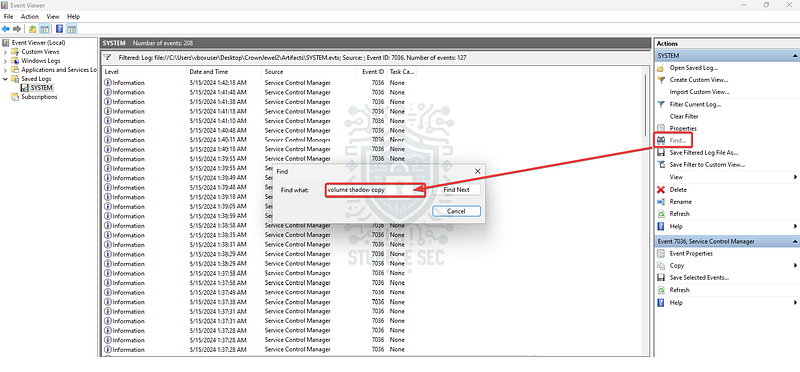Click Save Filter to Custom View action
This screenshot has width=800, height=372.
(707, 165)
